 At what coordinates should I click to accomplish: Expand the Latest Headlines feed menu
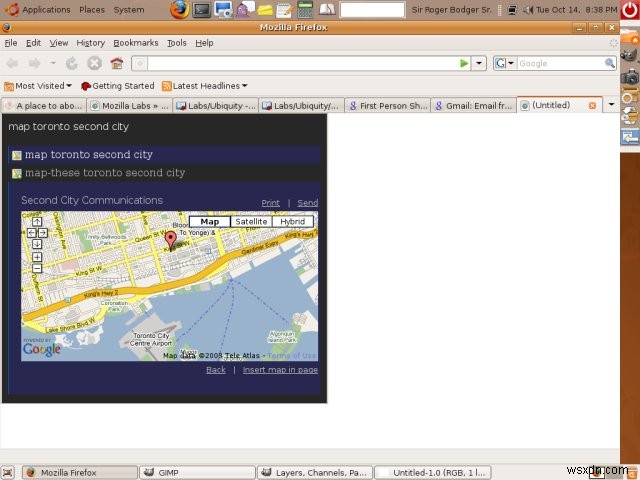205,86
